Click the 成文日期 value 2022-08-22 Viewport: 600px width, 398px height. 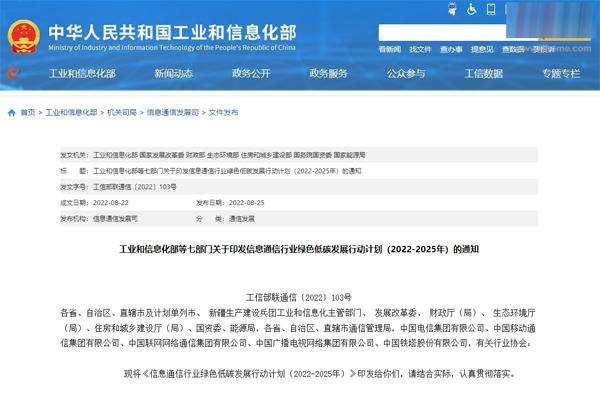point(111,203)
